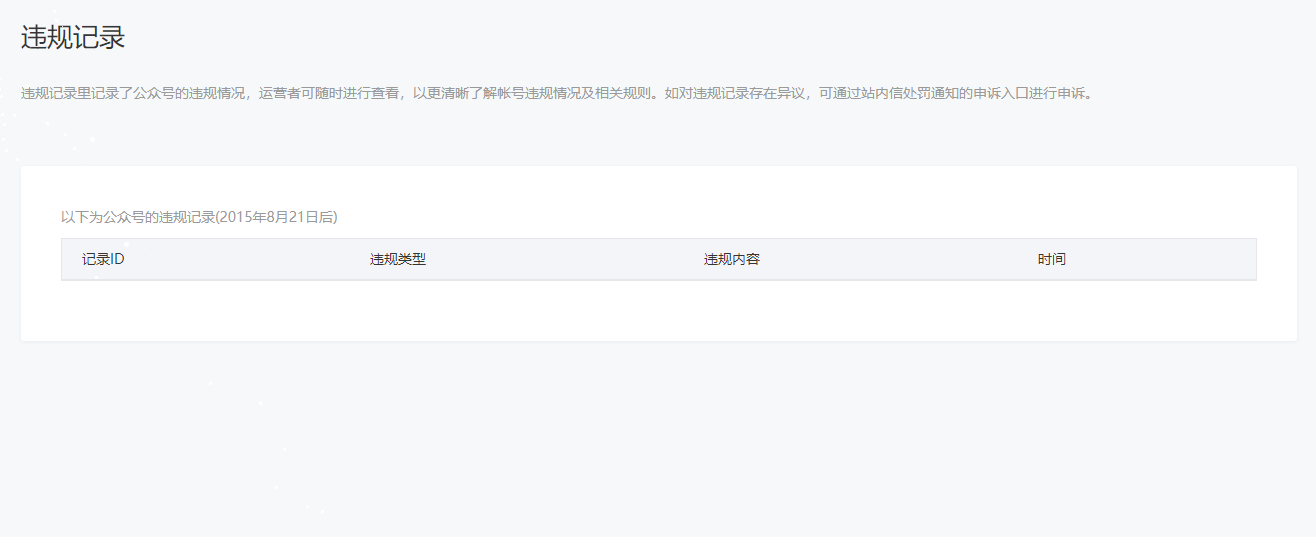Image resolution: width=1316 pixels, height=537 pixels.
Task: Select the 时间 column header
Action: click(x=1052, y=259)
